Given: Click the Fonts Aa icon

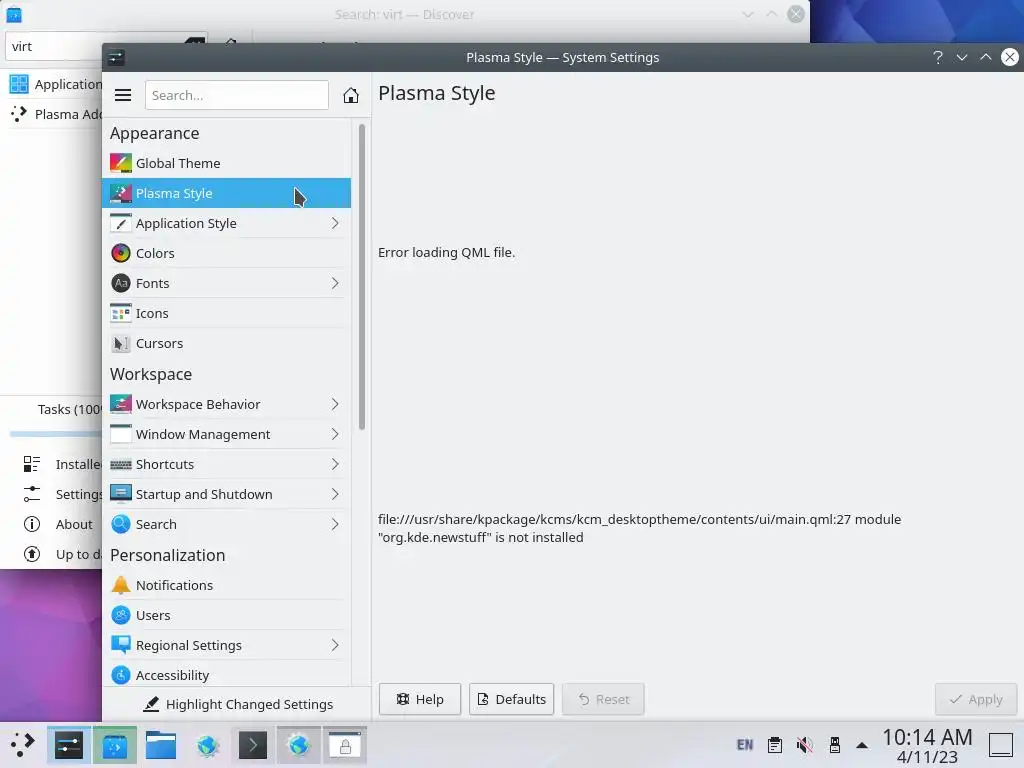Looking at the screenshot, I should pyautogui.click(x=121, y=283).
